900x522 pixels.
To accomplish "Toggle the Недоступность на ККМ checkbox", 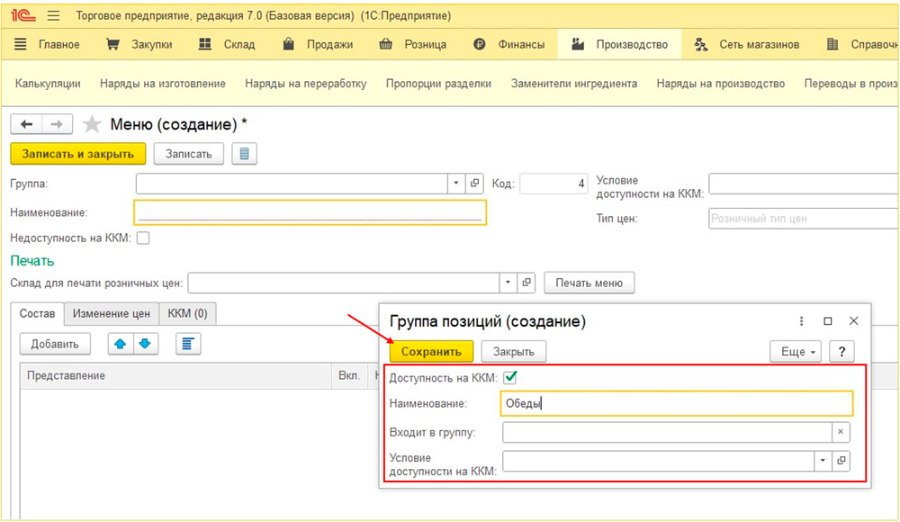I will tap(143, 238).
